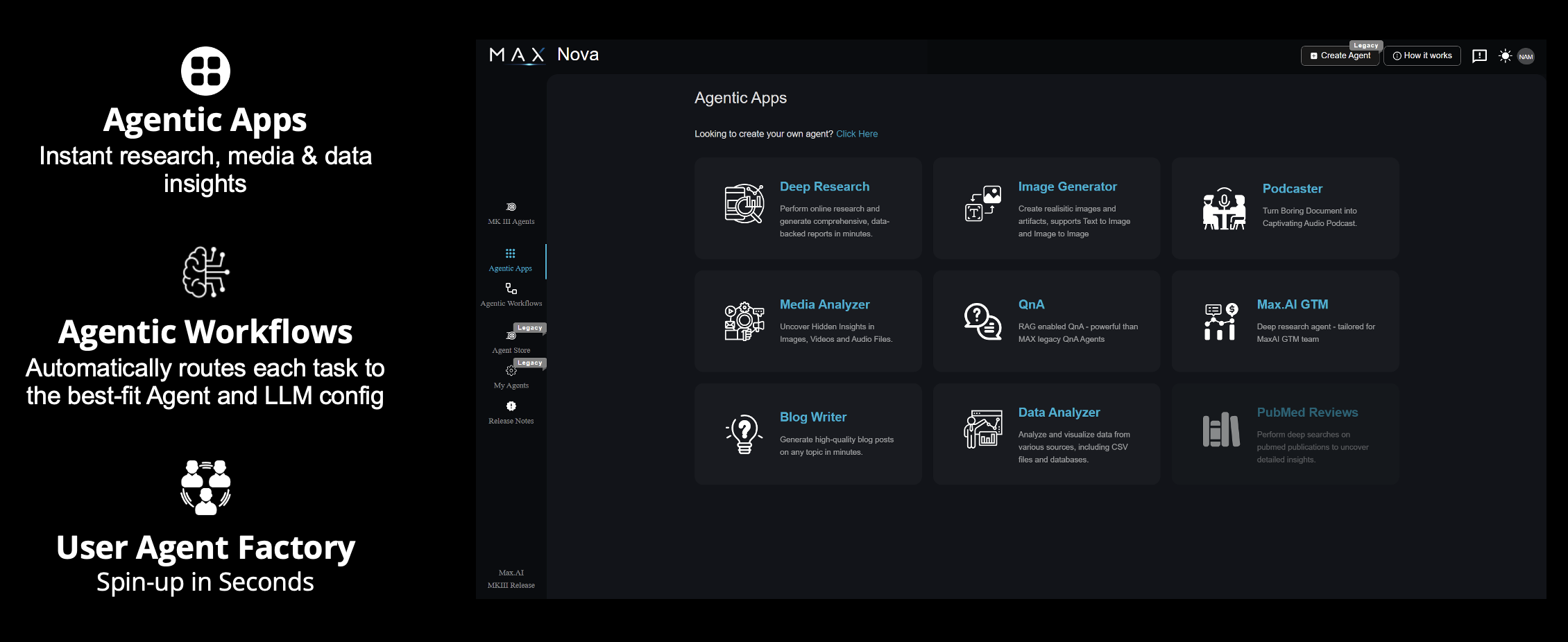View Release Notes from sidebar
Image resolution: width=1568 pixels, height=642 pixels.
(511, 413)
